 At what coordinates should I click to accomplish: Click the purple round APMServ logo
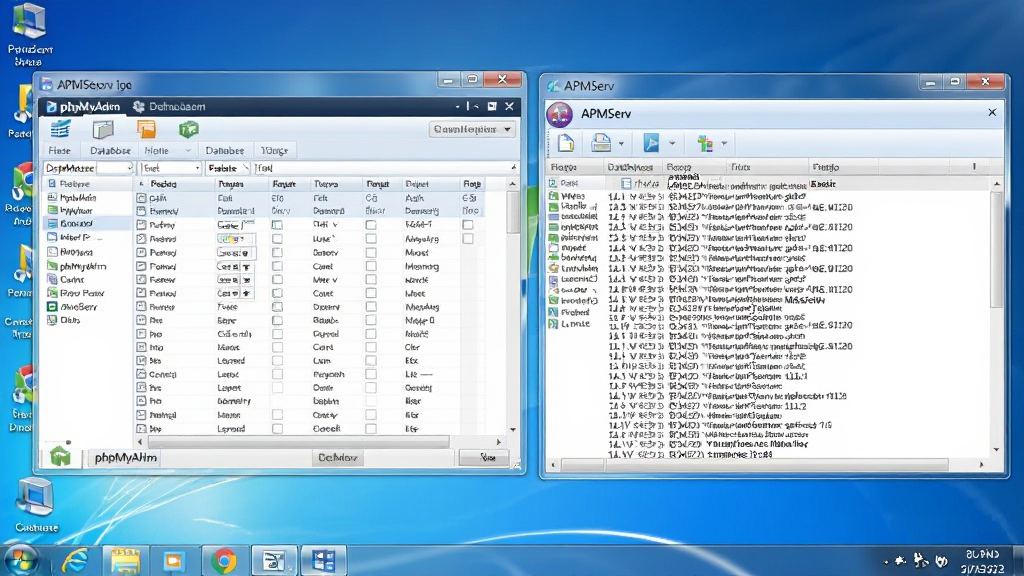click(560, 114)
